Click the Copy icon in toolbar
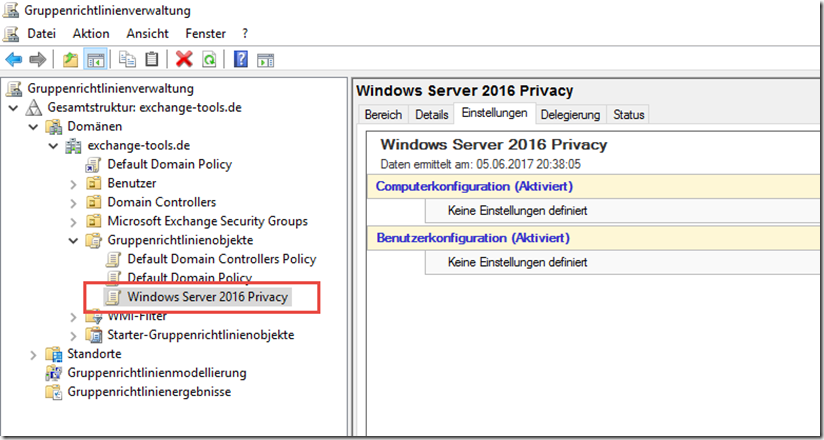Image resolution: width=824 pixels, height=440 pixels. point(127,60)
